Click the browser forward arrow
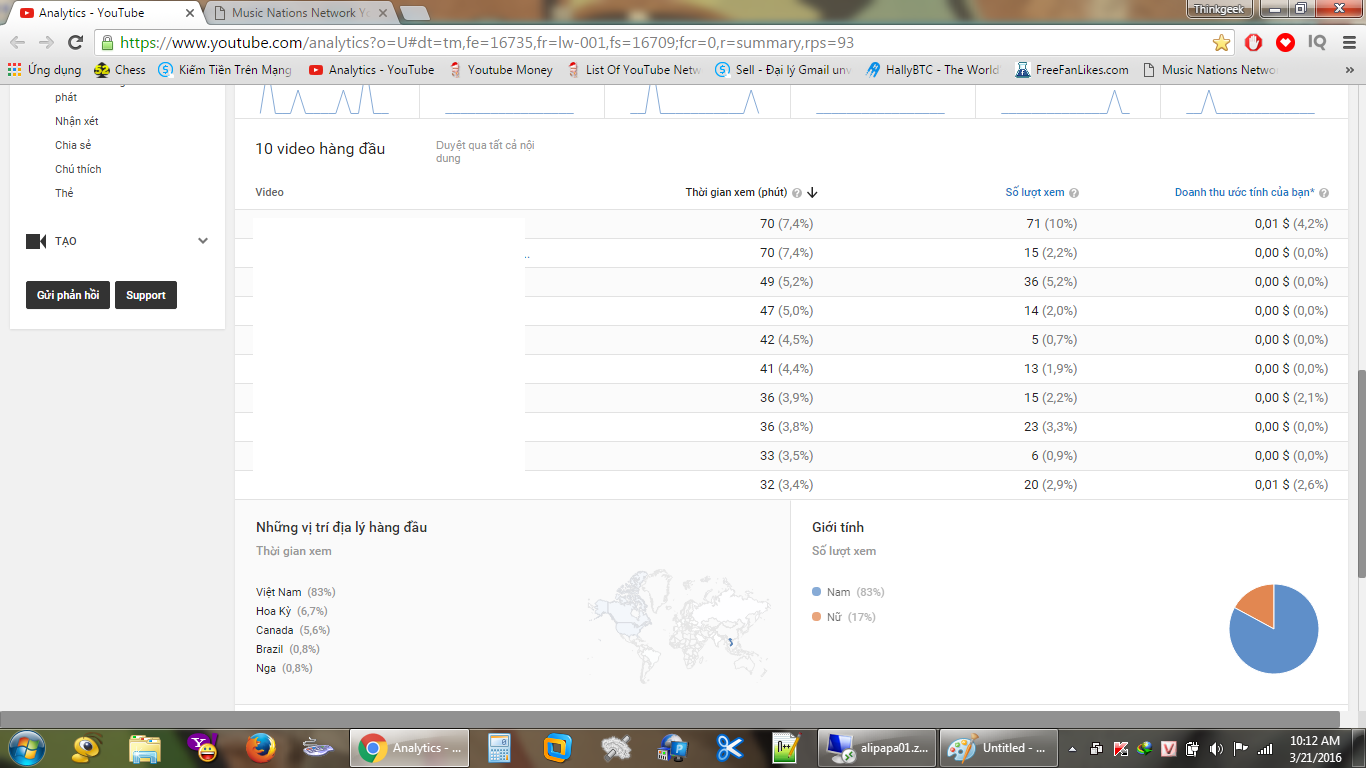The width and height of the screenshot is (1366, 768). click(46, 43)
